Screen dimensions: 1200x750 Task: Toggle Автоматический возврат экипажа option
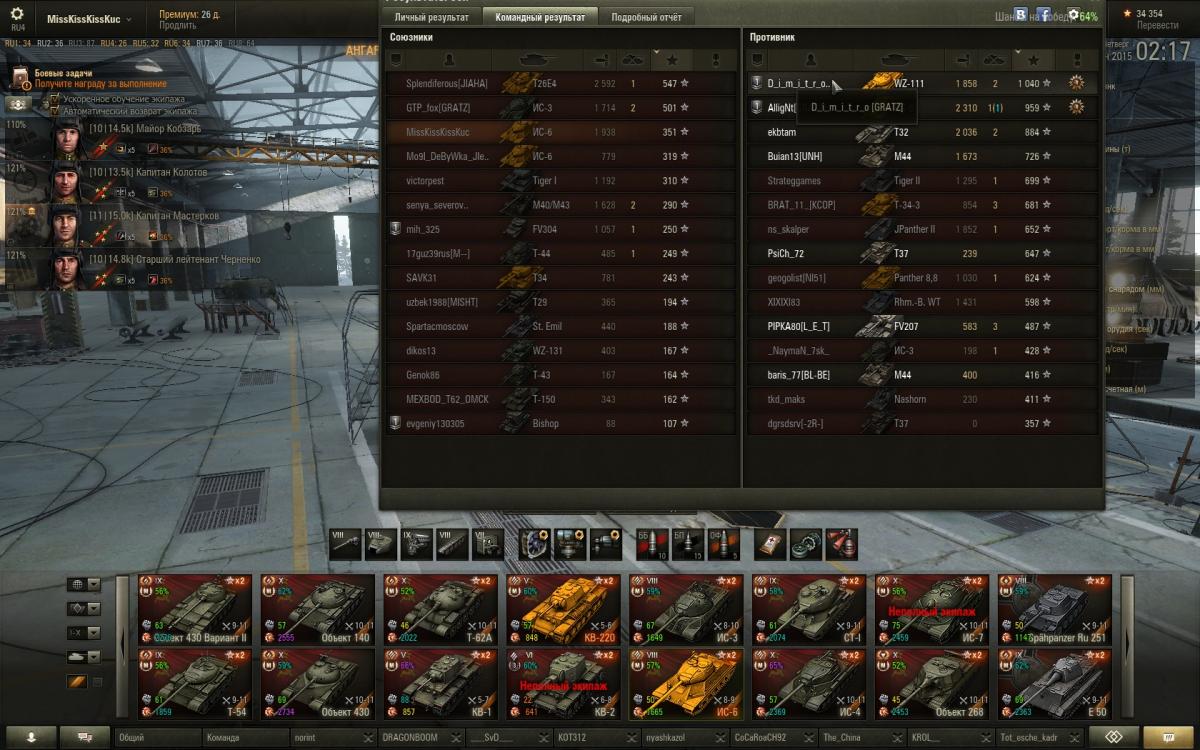point(53,111)
